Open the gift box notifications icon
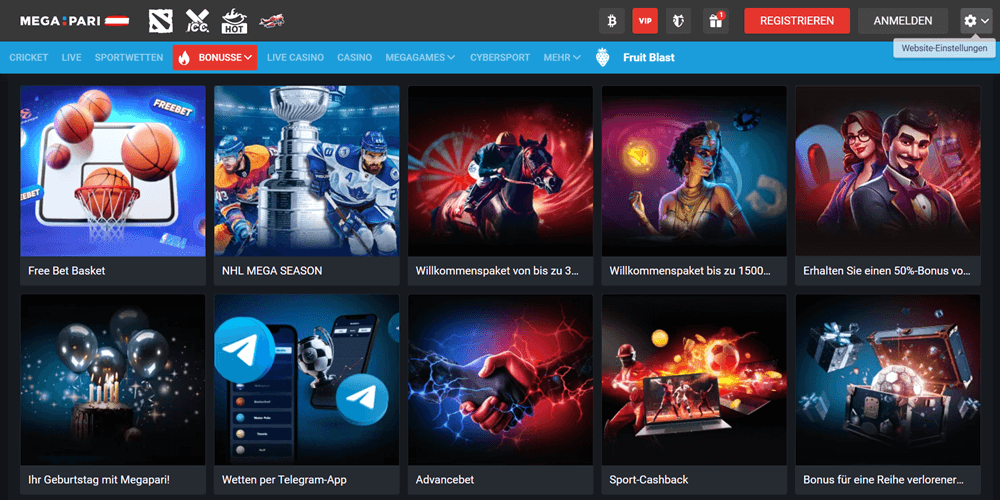This screenshot has height=500, width=1000. click(x=716, y=21)
